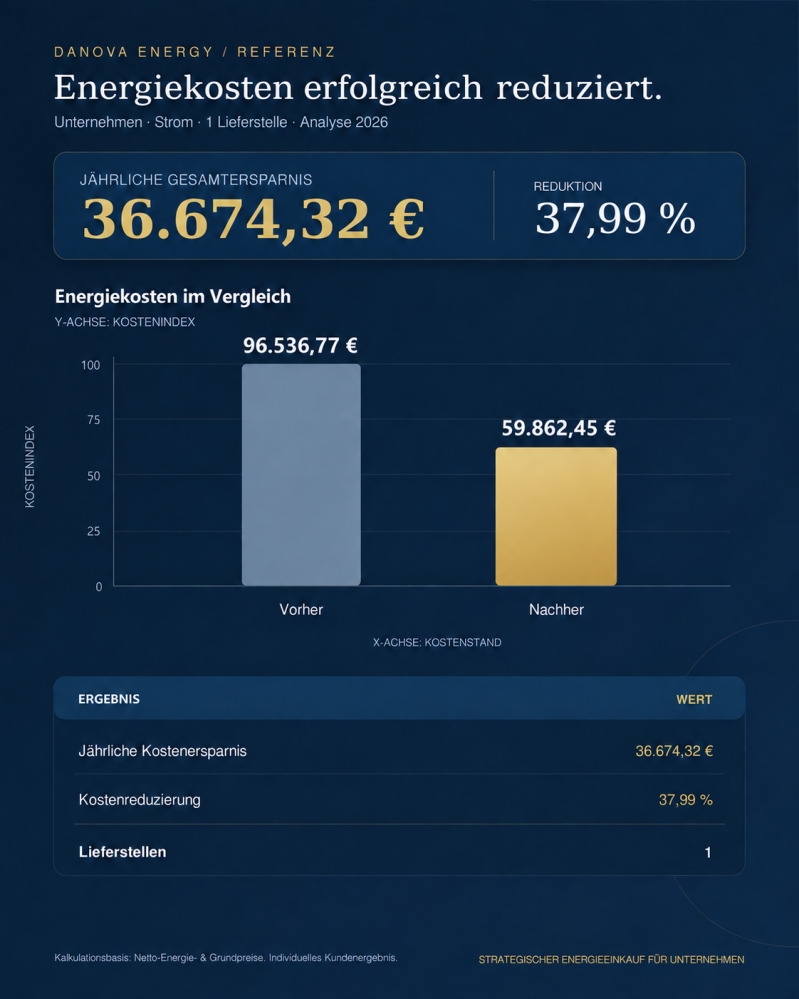Click the y-axis tick label 25
The width and height of the screenshot is (799, 999).
[94, 531]
